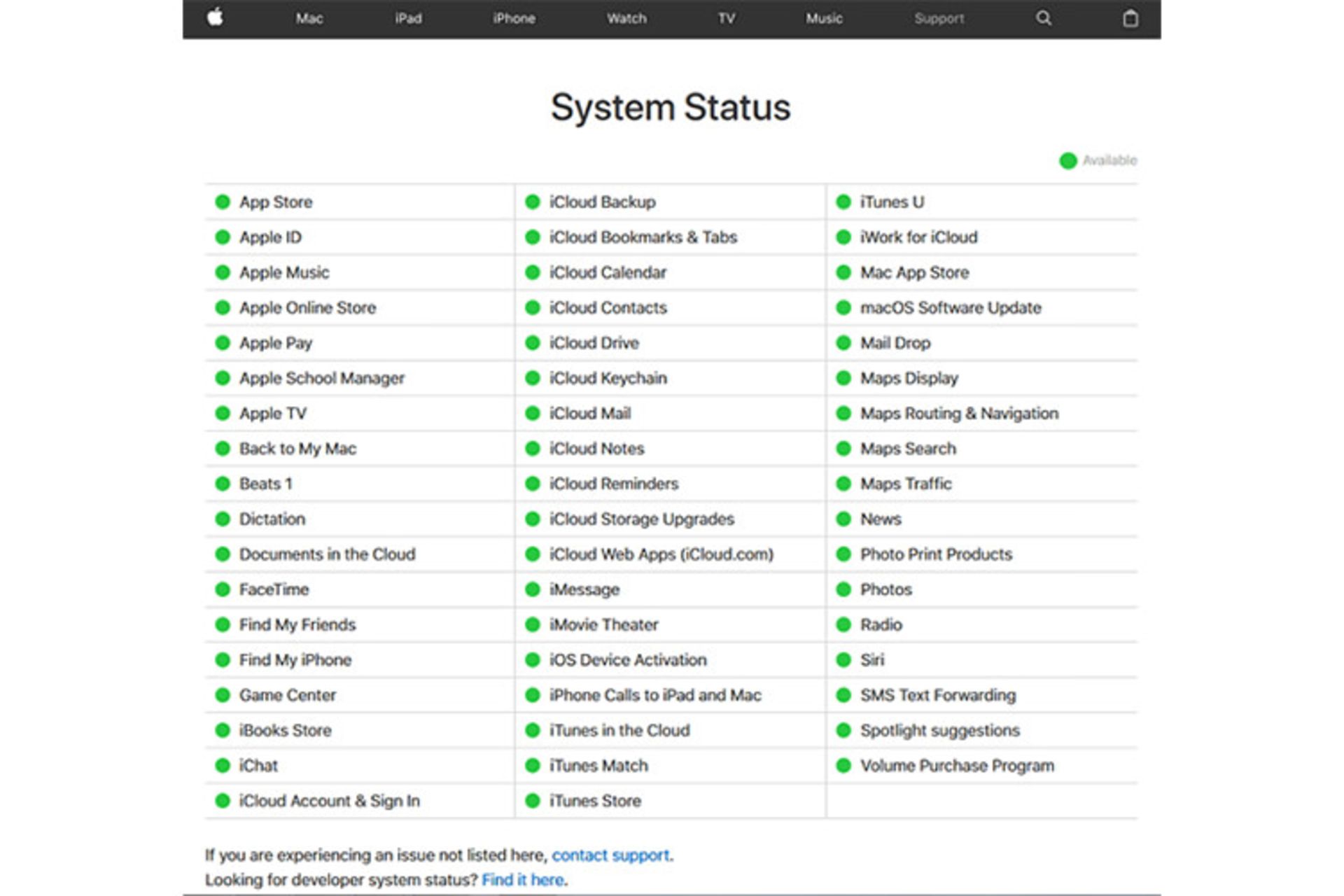Click green status dot beside iCloud Drive
The width and height of the screenshot is (1344, 896).
coord(533,343)
